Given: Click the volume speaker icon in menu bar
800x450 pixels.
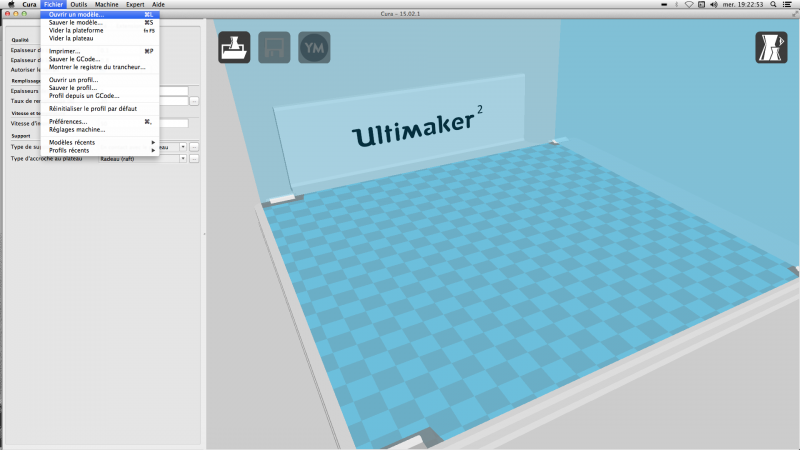Looking at the screenshot, I should tap(713, 4).
